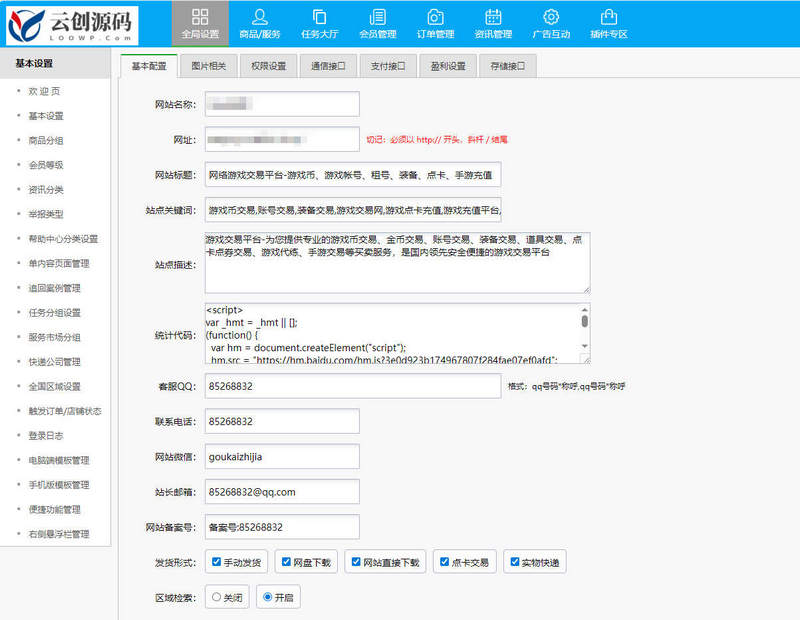Select the 关闭 radio for 区域检索
Image resolution: width=800 pixels, height=620 pixels.
216,597
